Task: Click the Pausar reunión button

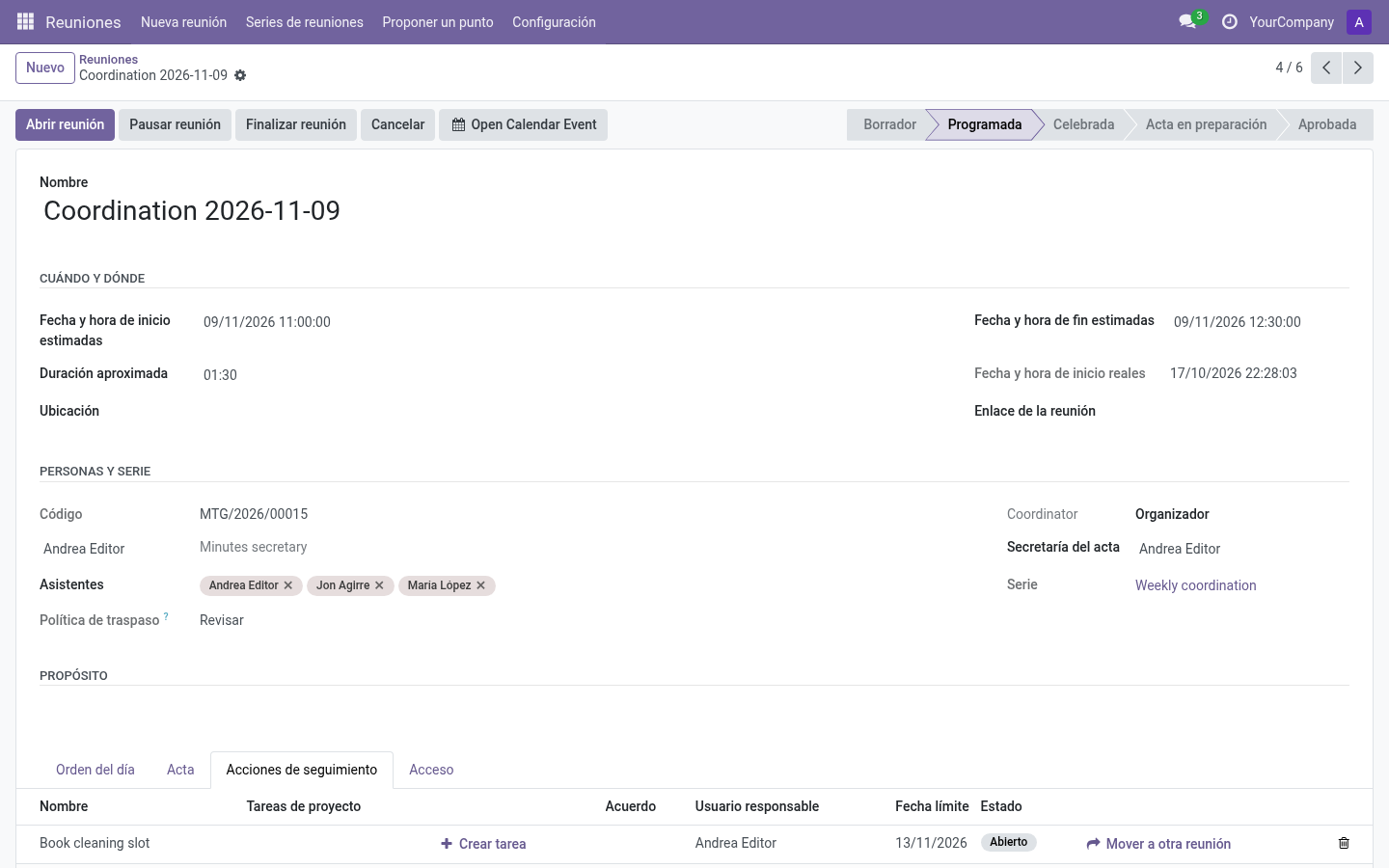Action: [x=175, y=124]
